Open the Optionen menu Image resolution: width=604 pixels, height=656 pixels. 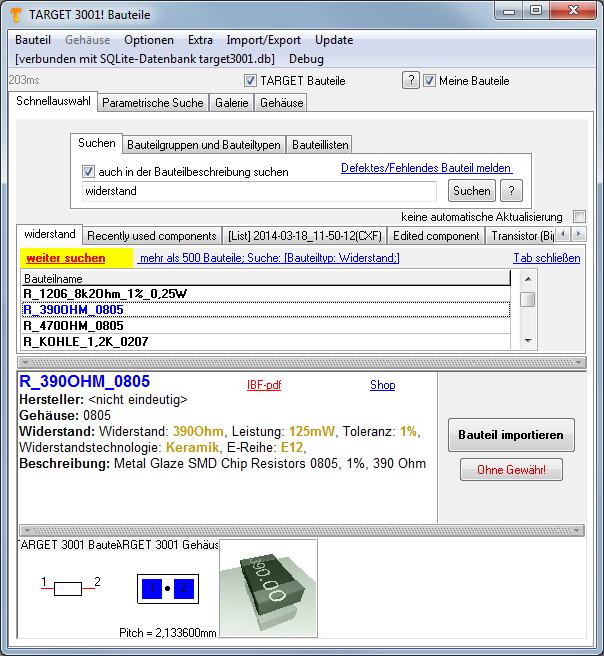(149, 40)
